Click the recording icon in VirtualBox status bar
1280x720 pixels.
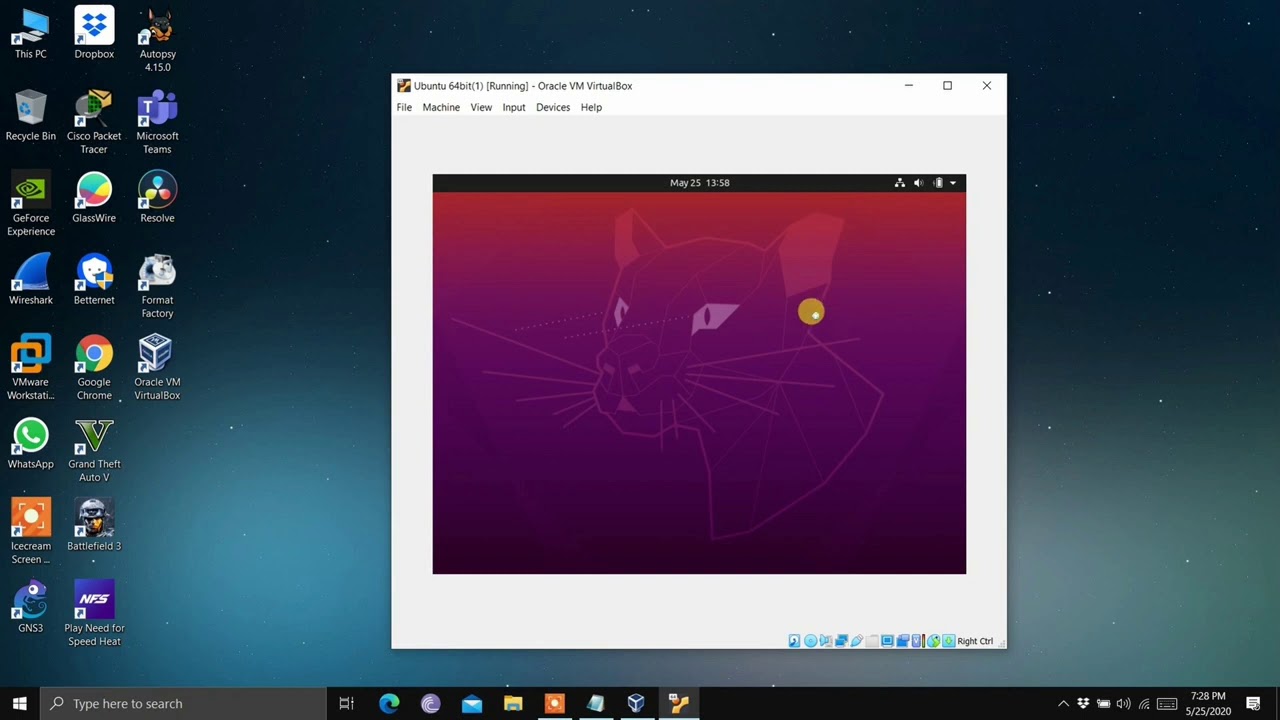903,641
